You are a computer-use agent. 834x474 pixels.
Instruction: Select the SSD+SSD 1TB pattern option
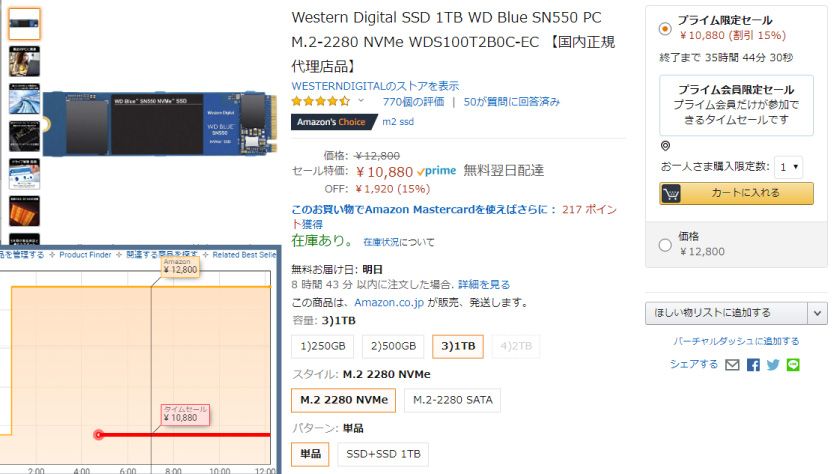coord(383,454)
